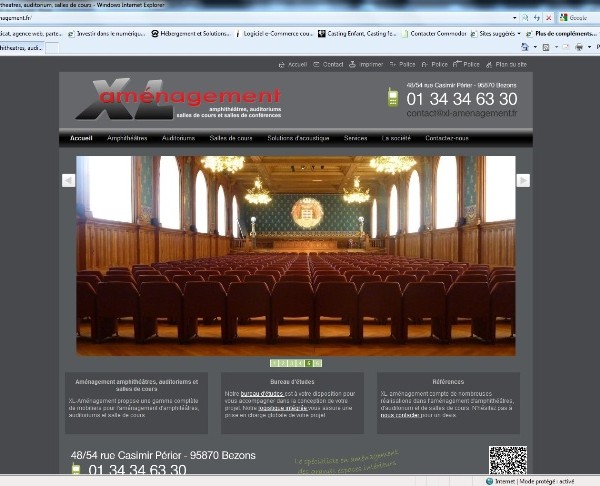The image size is (600, 486).
Task: Expand the feeds dropdown arrow in command bar
Action: tap(556, 47)
